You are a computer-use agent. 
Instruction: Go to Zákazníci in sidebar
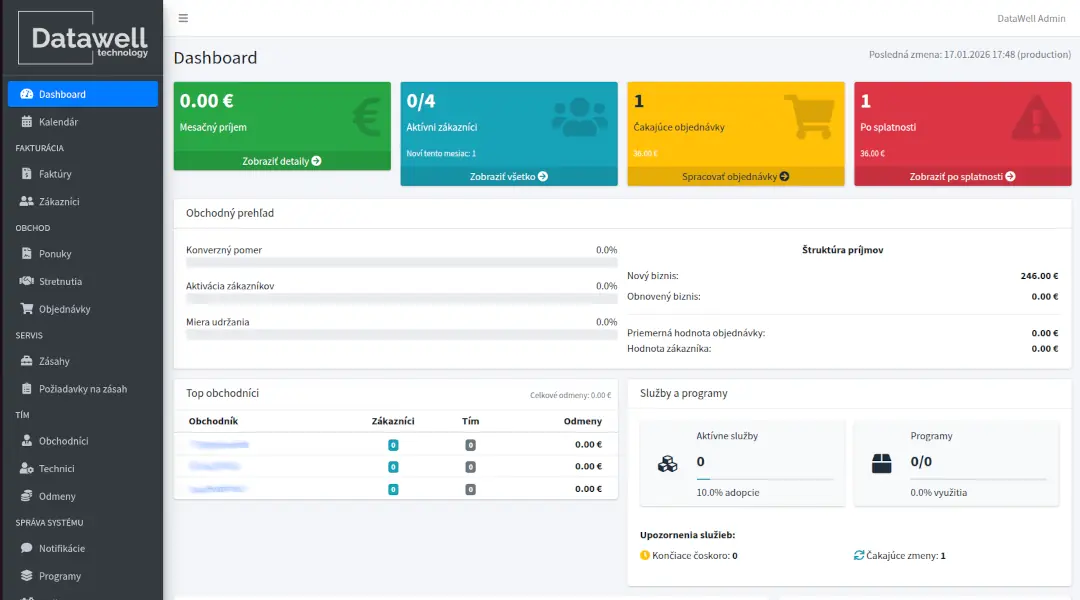tap(59, 201)
